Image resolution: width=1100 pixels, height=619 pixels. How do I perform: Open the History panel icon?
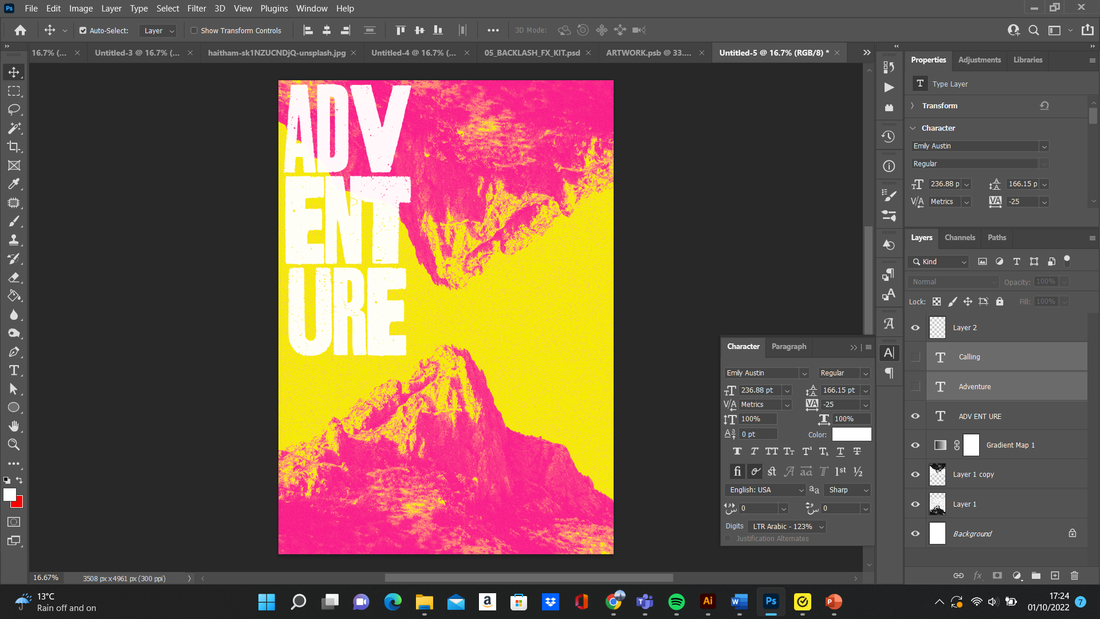coord(889,136)
